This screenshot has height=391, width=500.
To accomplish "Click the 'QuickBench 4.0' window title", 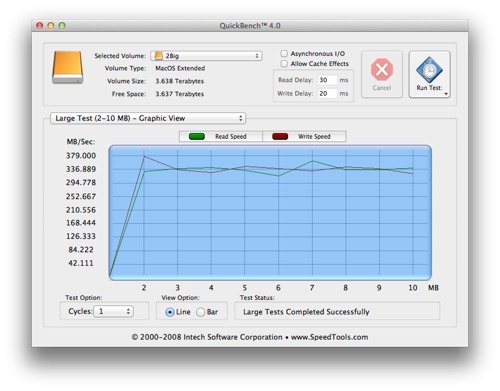I will pos(250,26).
